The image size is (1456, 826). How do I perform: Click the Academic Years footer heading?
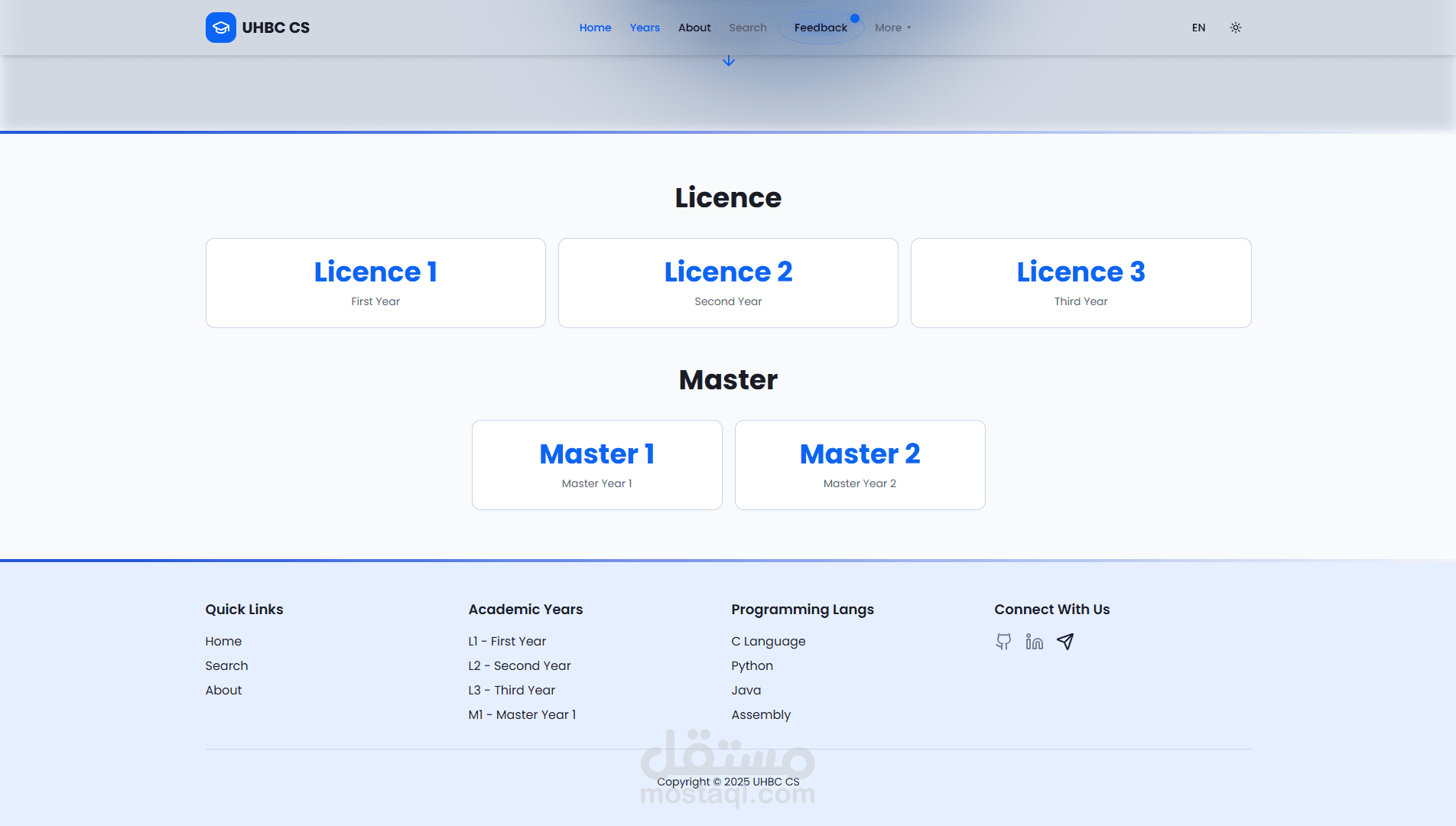(x=525, y=609)
